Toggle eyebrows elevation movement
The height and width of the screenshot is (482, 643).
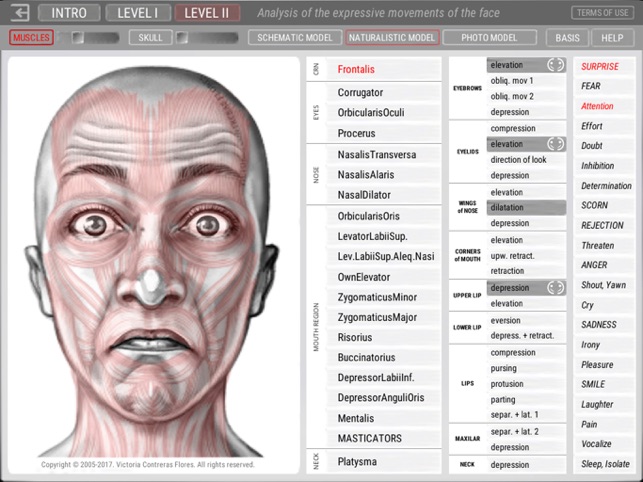[x=527, y=65]
